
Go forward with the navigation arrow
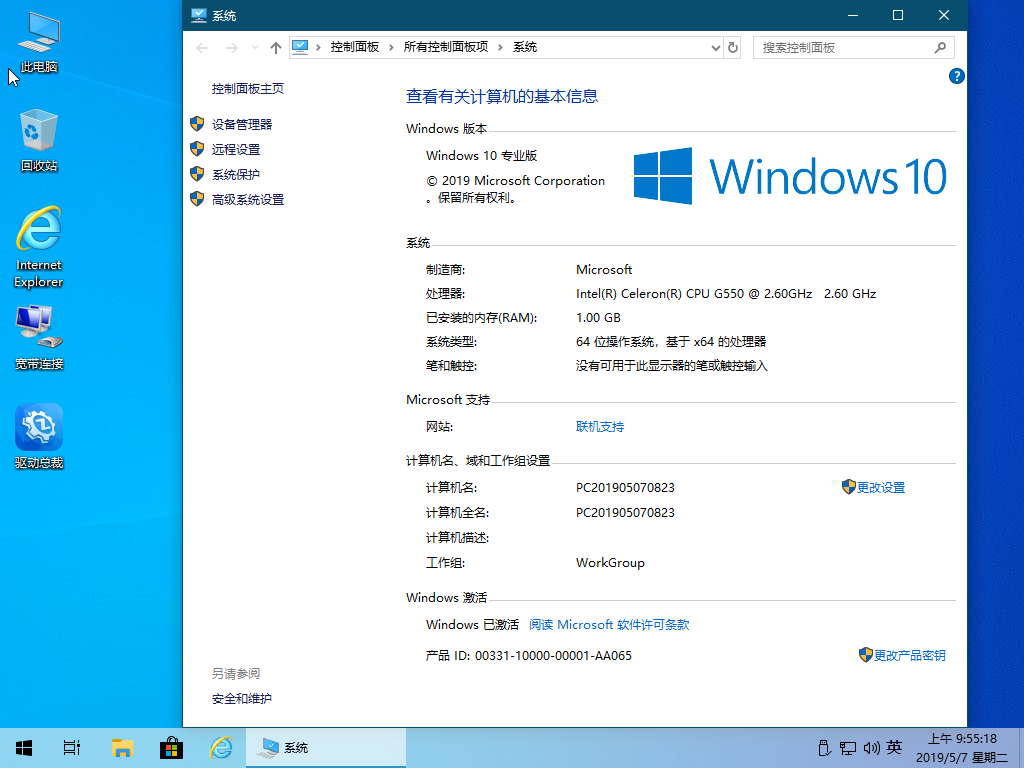point(231,48)
